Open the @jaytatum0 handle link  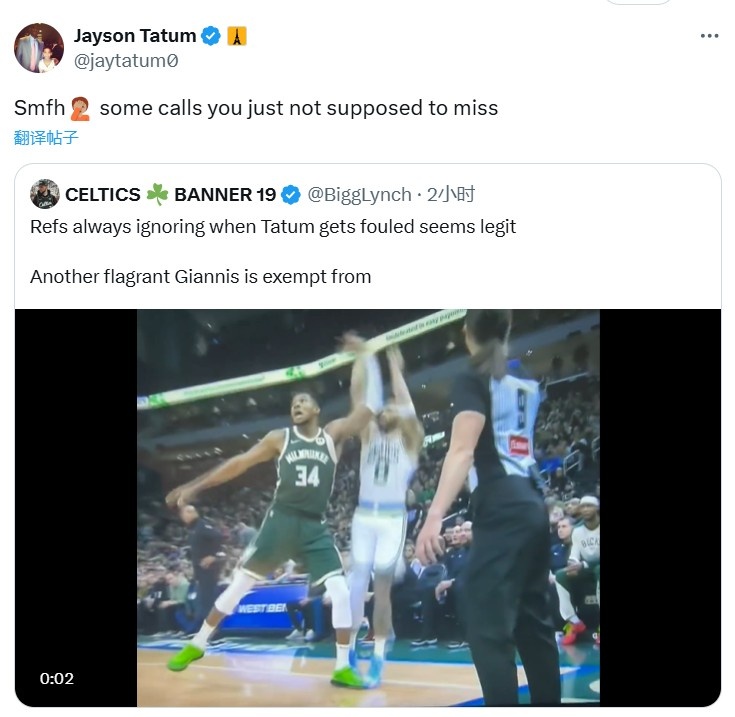[126, 60]
